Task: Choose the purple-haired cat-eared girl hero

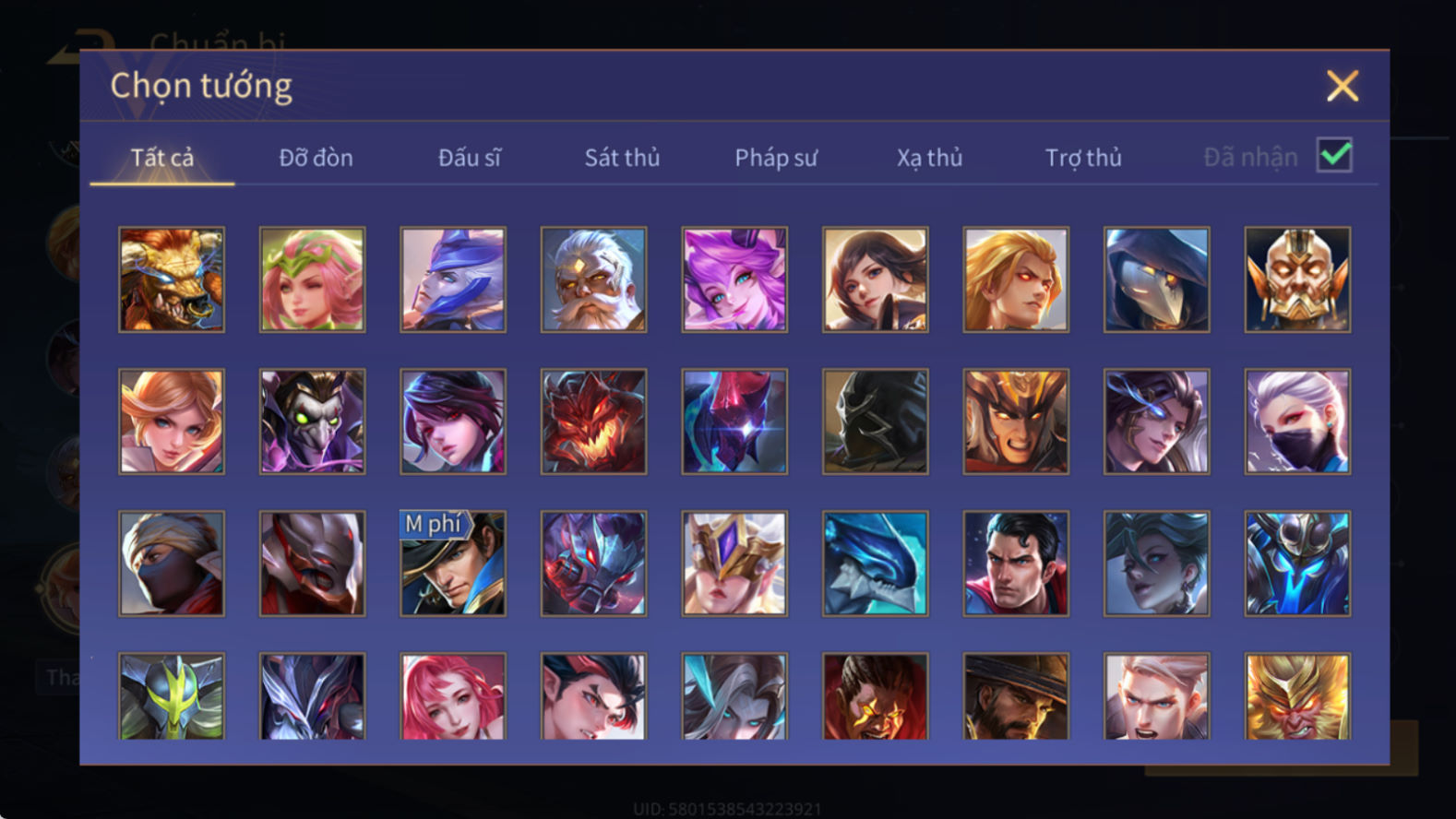Action: pos(734,279)
